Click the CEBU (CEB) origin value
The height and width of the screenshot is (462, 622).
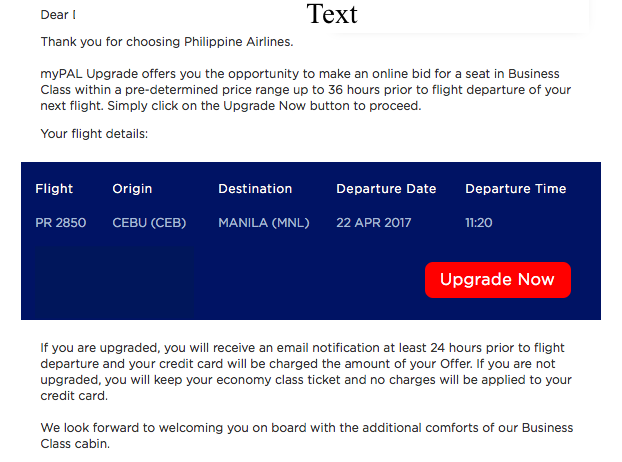(x=149, y=222)
